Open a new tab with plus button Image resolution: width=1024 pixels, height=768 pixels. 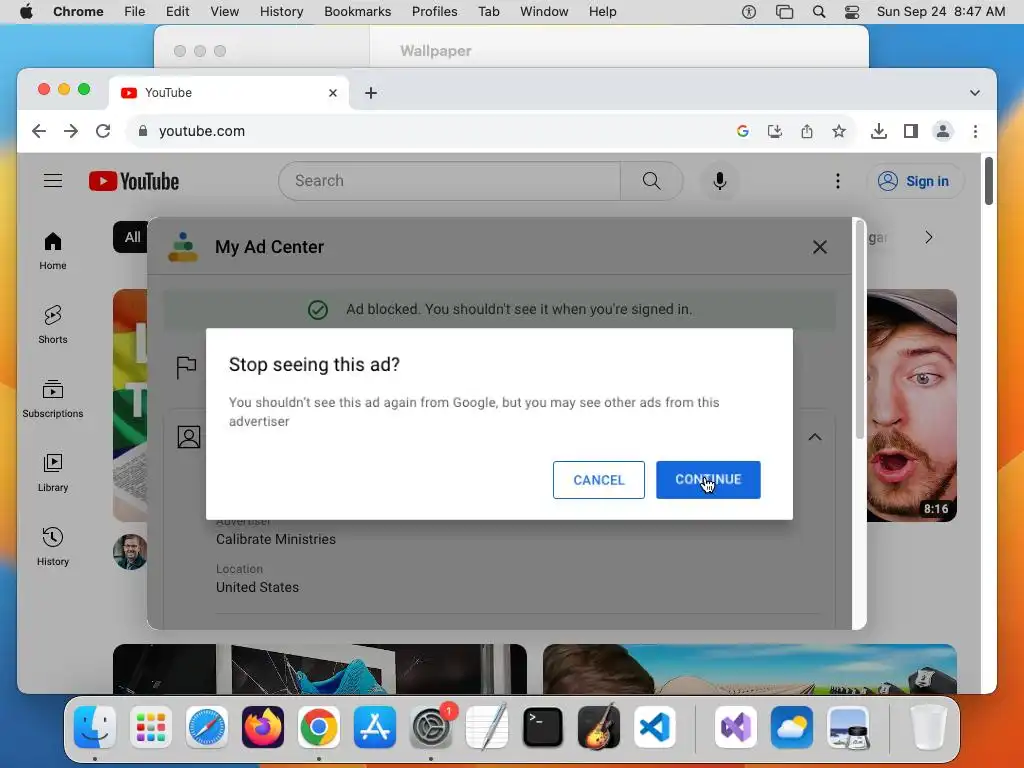371,93
